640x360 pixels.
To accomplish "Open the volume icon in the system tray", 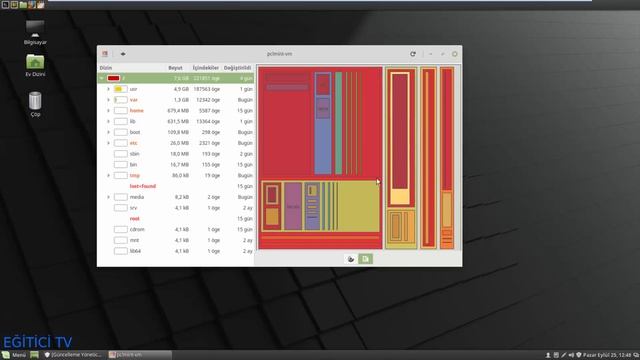I will [x=571, y=355].
